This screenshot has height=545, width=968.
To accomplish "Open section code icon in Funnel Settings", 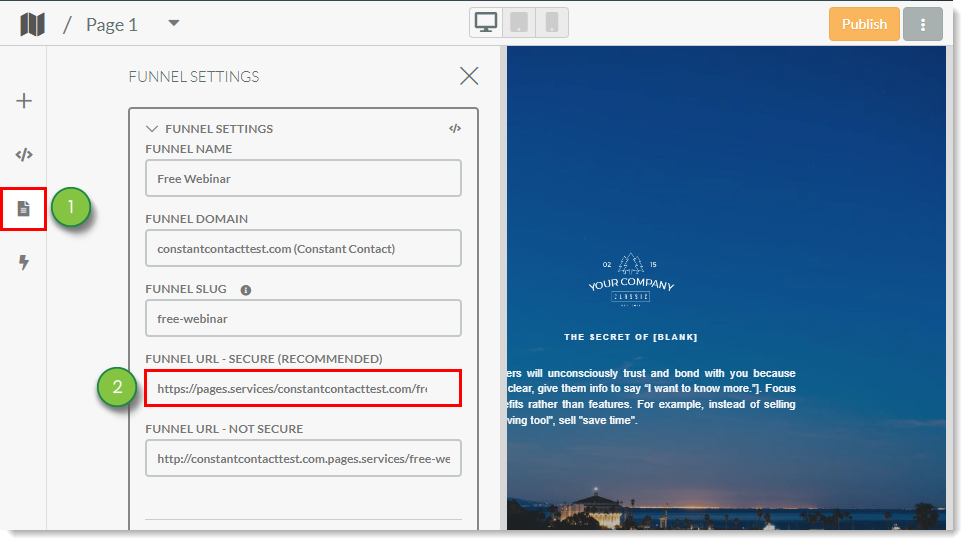I will tap(455, 128).
